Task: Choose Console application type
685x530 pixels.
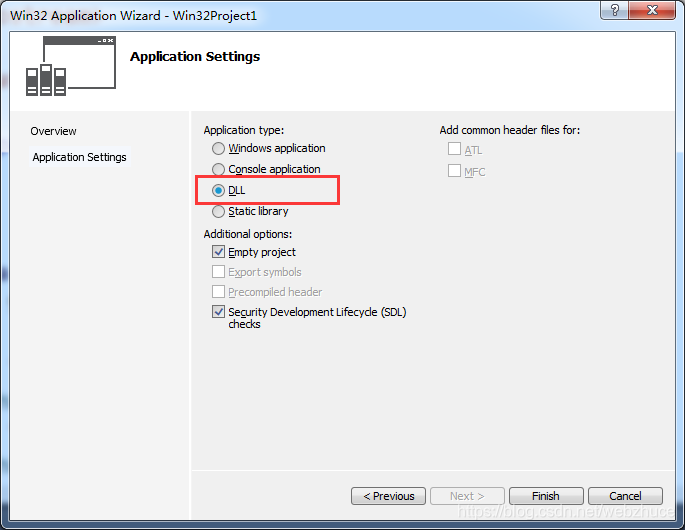Action: point(218,169)
